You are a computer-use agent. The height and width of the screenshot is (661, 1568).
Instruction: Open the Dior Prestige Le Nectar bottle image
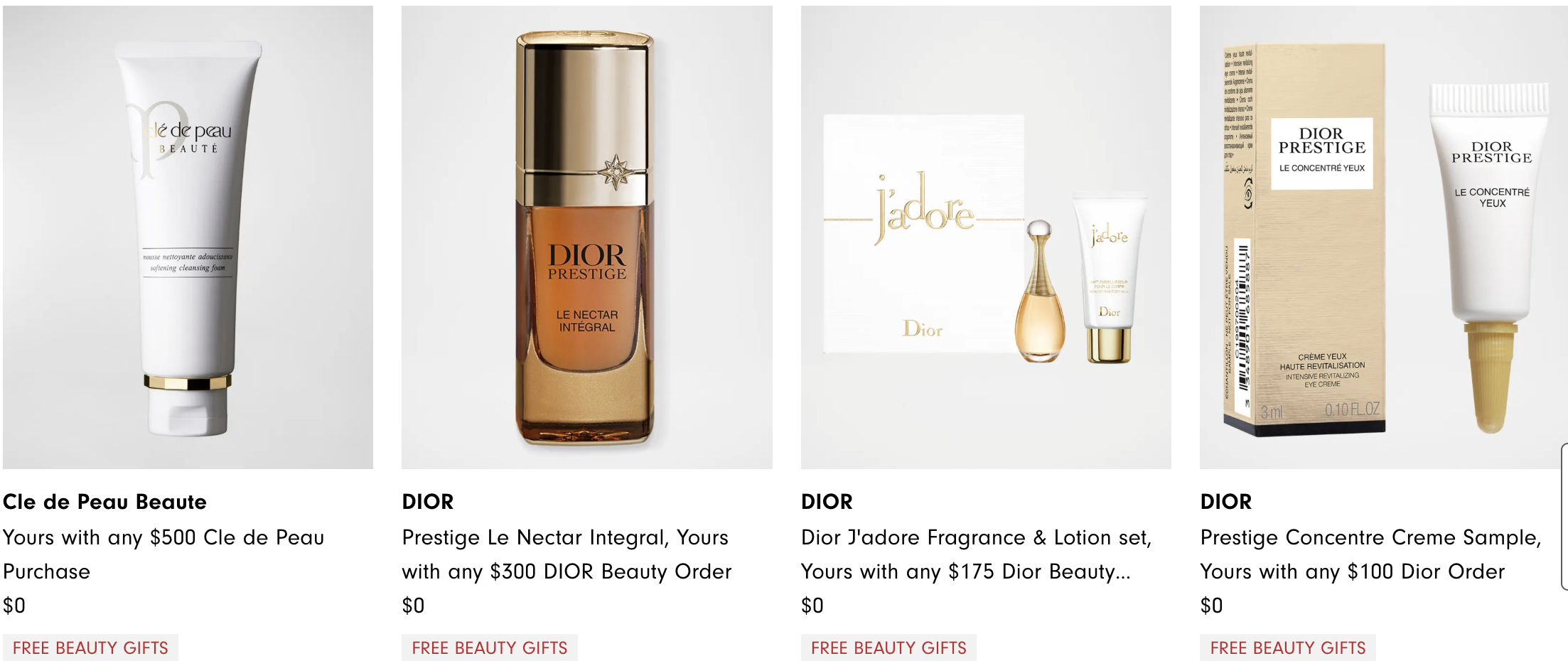pos(587,237)
